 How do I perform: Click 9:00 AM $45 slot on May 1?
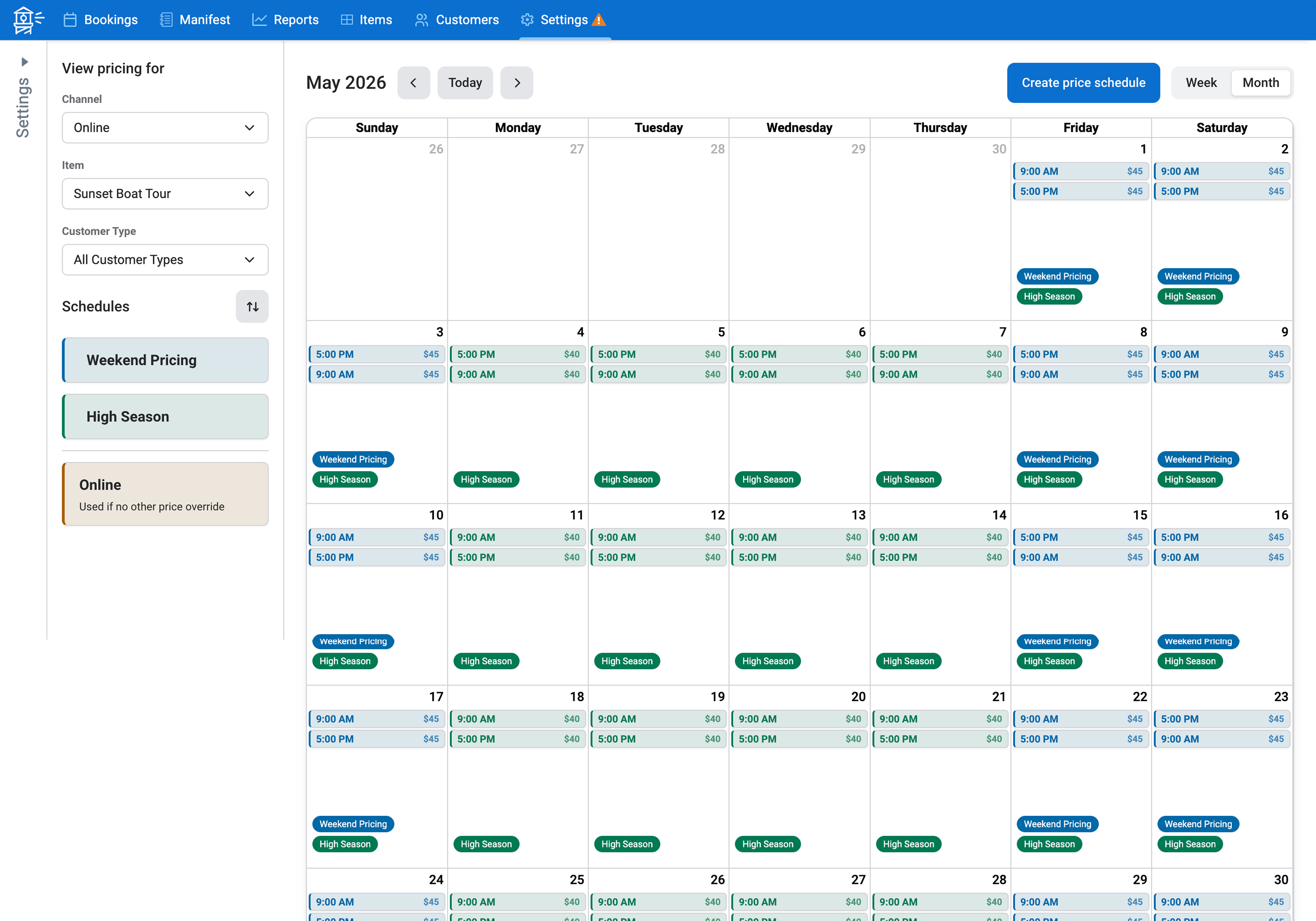pyautogui.click(x=1081, y=171)
